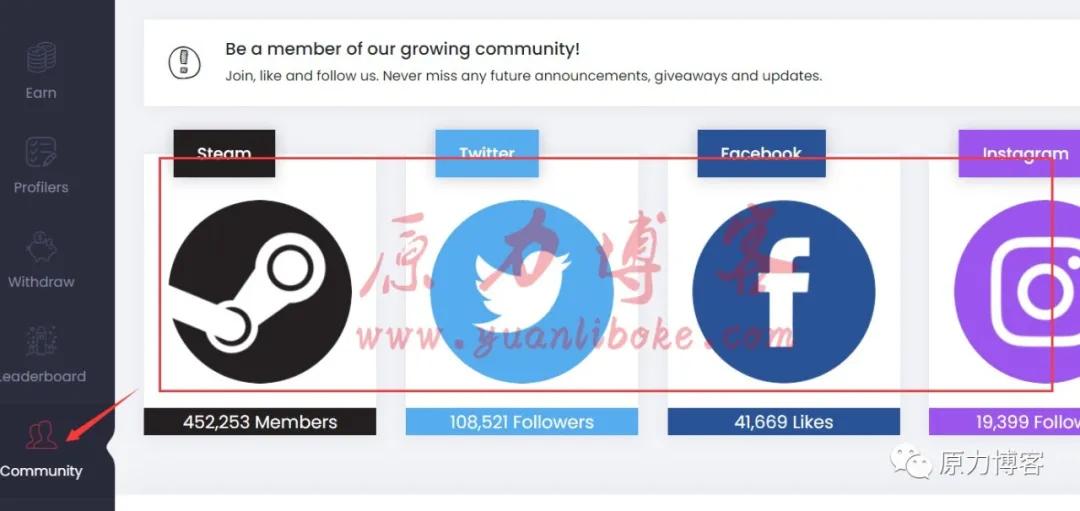
Task: Click the Facebook circular logo
Action: 783,292
